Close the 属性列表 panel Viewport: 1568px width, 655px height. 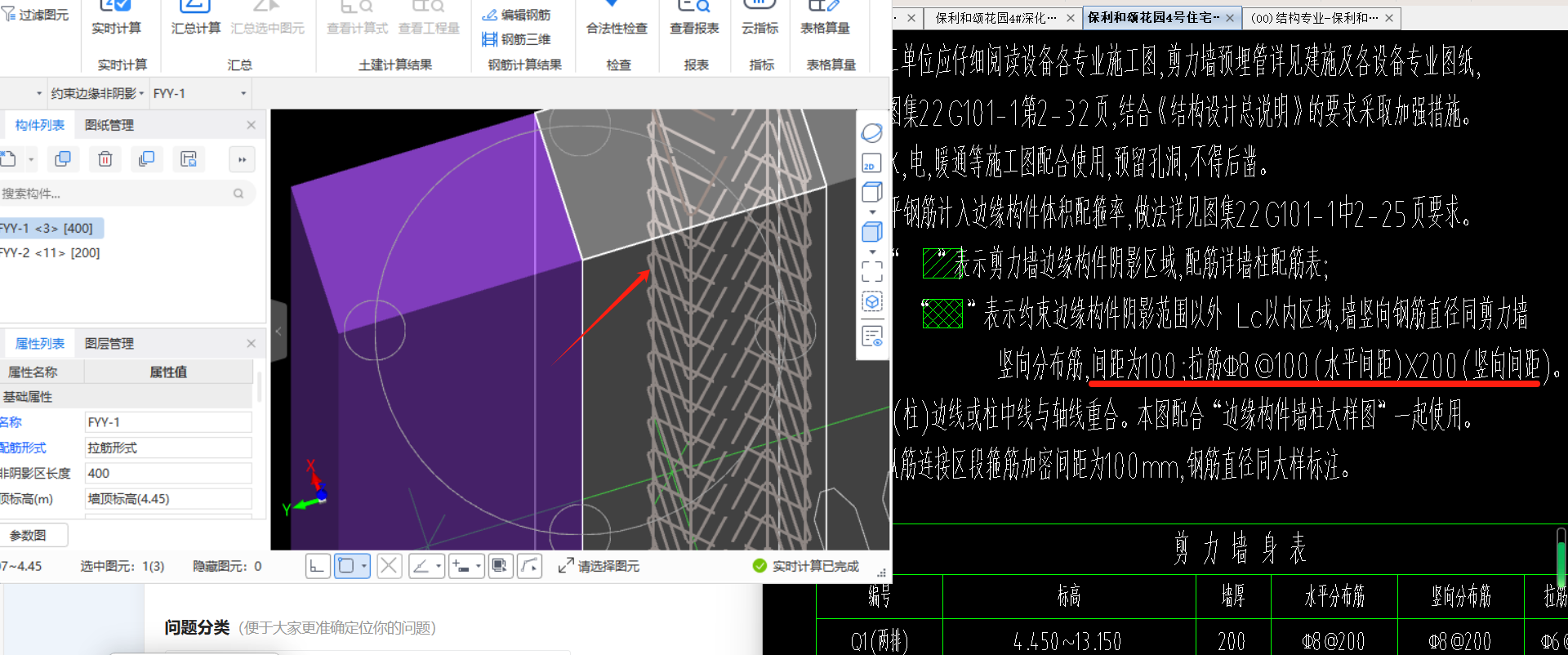coord(251,344)
